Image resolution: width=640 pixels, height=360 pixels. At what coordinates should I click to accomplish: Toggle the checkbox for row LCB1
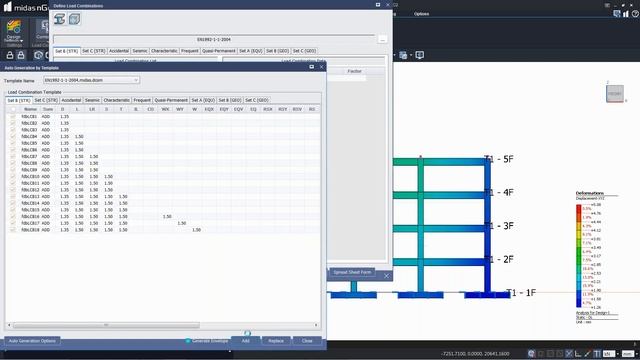coord(13,116)
